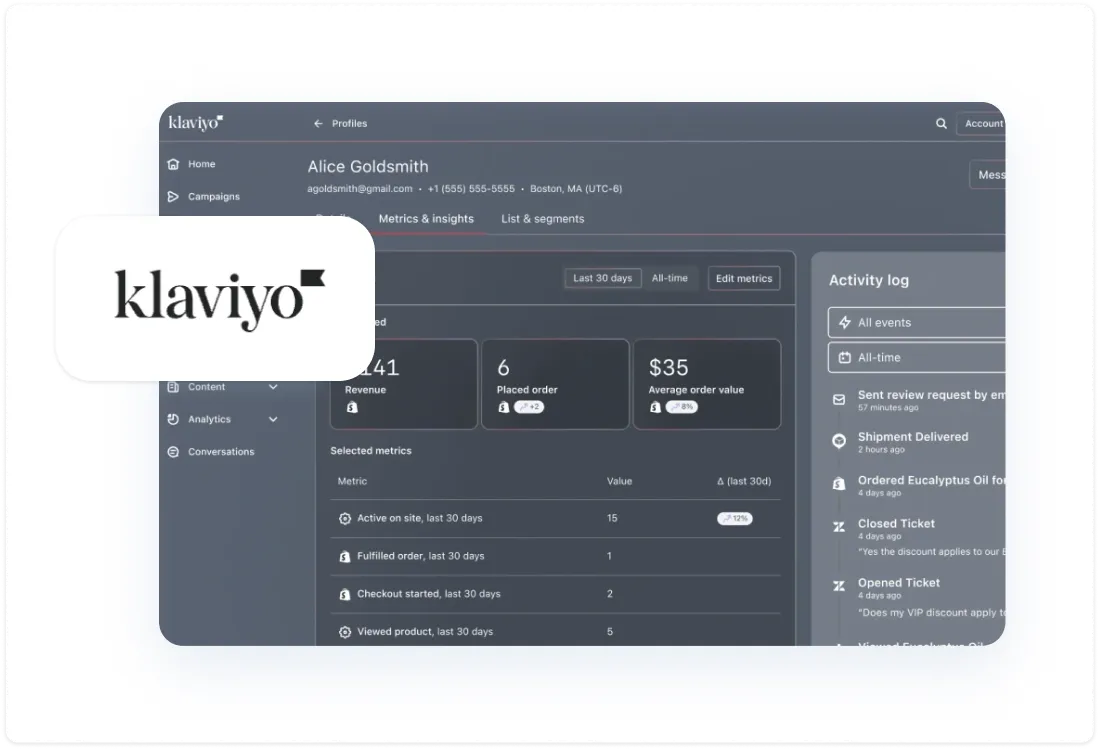
Task: Click the Shopify icon beside Checkout started
Action: click(x=345, y=594)
